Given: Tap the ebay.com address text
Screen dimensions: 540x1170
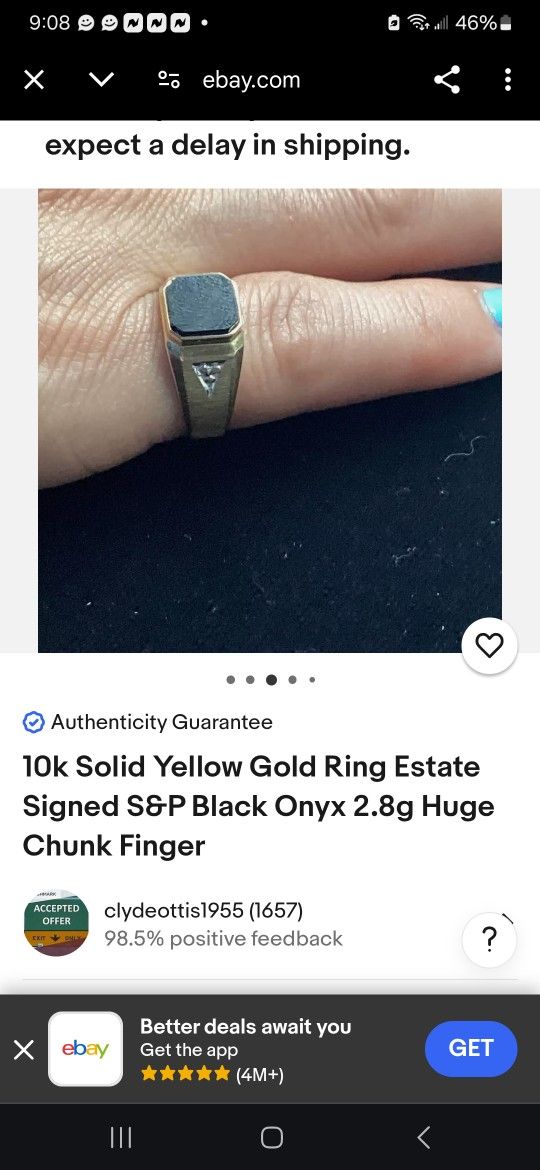Looking at the screenshot, I should pos(251,80).
